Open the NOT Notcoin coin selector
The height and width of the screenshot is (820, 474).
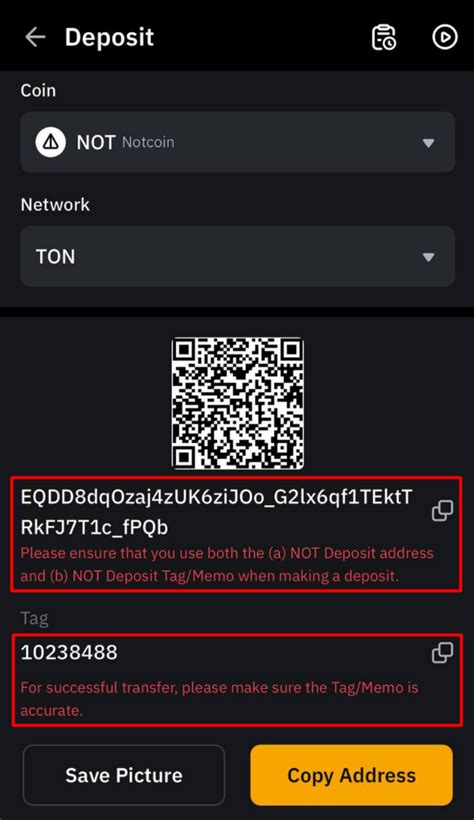[x=238, y=142]
